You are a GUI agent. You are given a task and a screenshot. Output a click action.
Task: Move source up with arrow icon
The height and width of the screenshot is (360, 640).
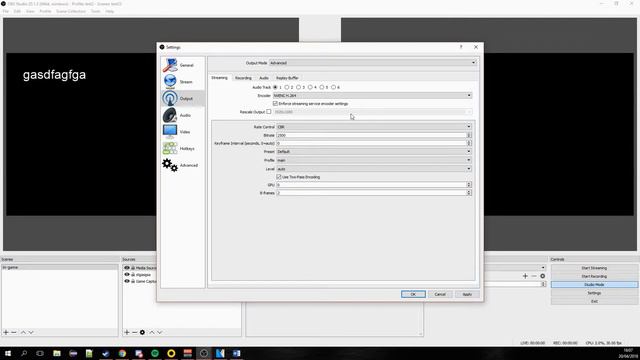152,332
